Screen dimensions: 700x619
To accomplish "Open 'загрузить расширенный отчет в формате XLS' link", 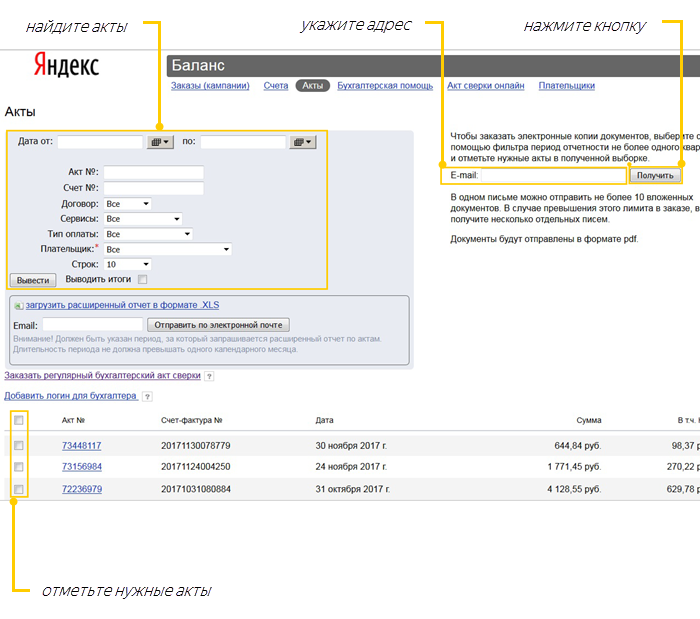I will pyautogui.click(x=122, y=305).
